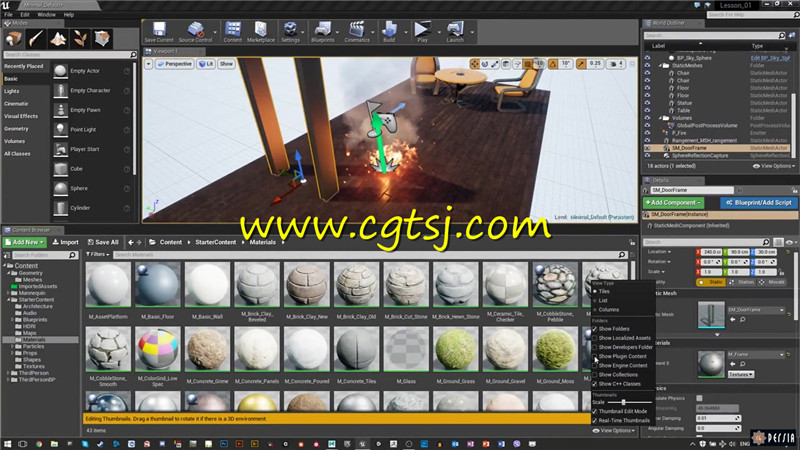Toggle Thumbnail Edit Mode checkbox
The image size is (800, 450).
pos(595,411)
